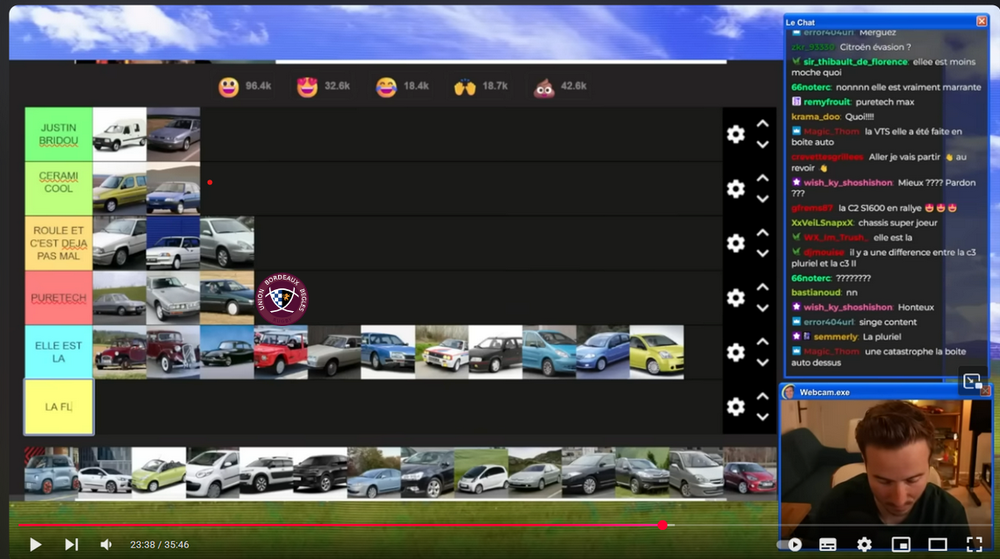Pick white C1 in bottom pool
The height and width of the screenshot is (559, 1000).
pos(212,473)
